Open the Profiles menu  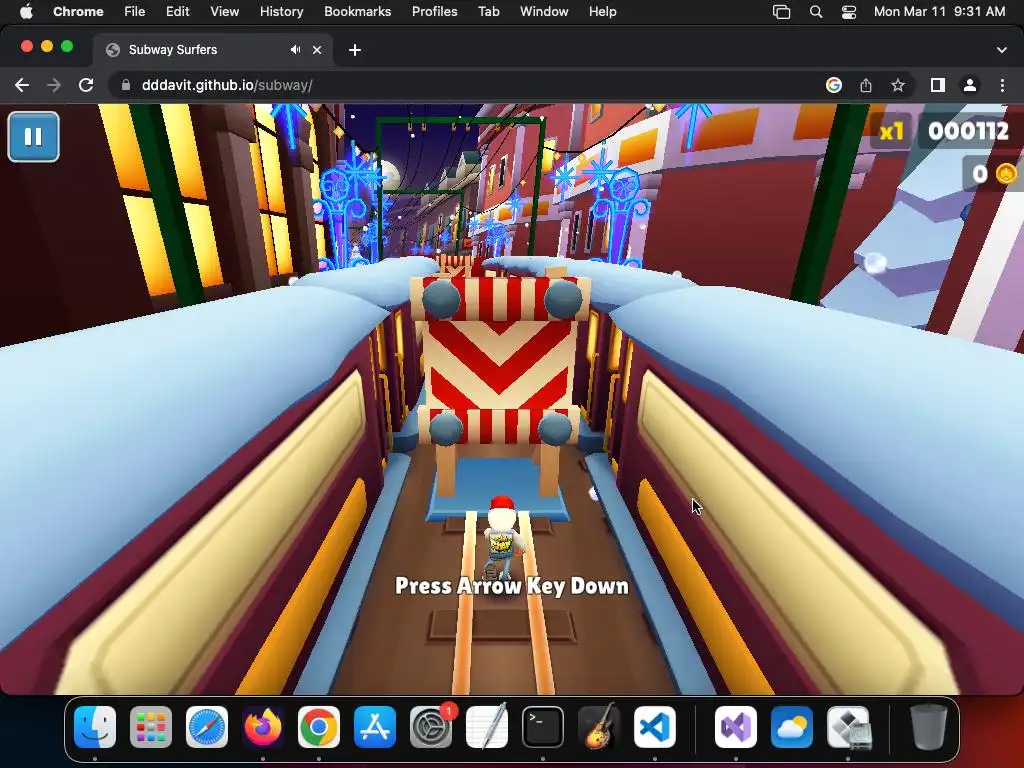pyautogui.click(x=434, y=11)
